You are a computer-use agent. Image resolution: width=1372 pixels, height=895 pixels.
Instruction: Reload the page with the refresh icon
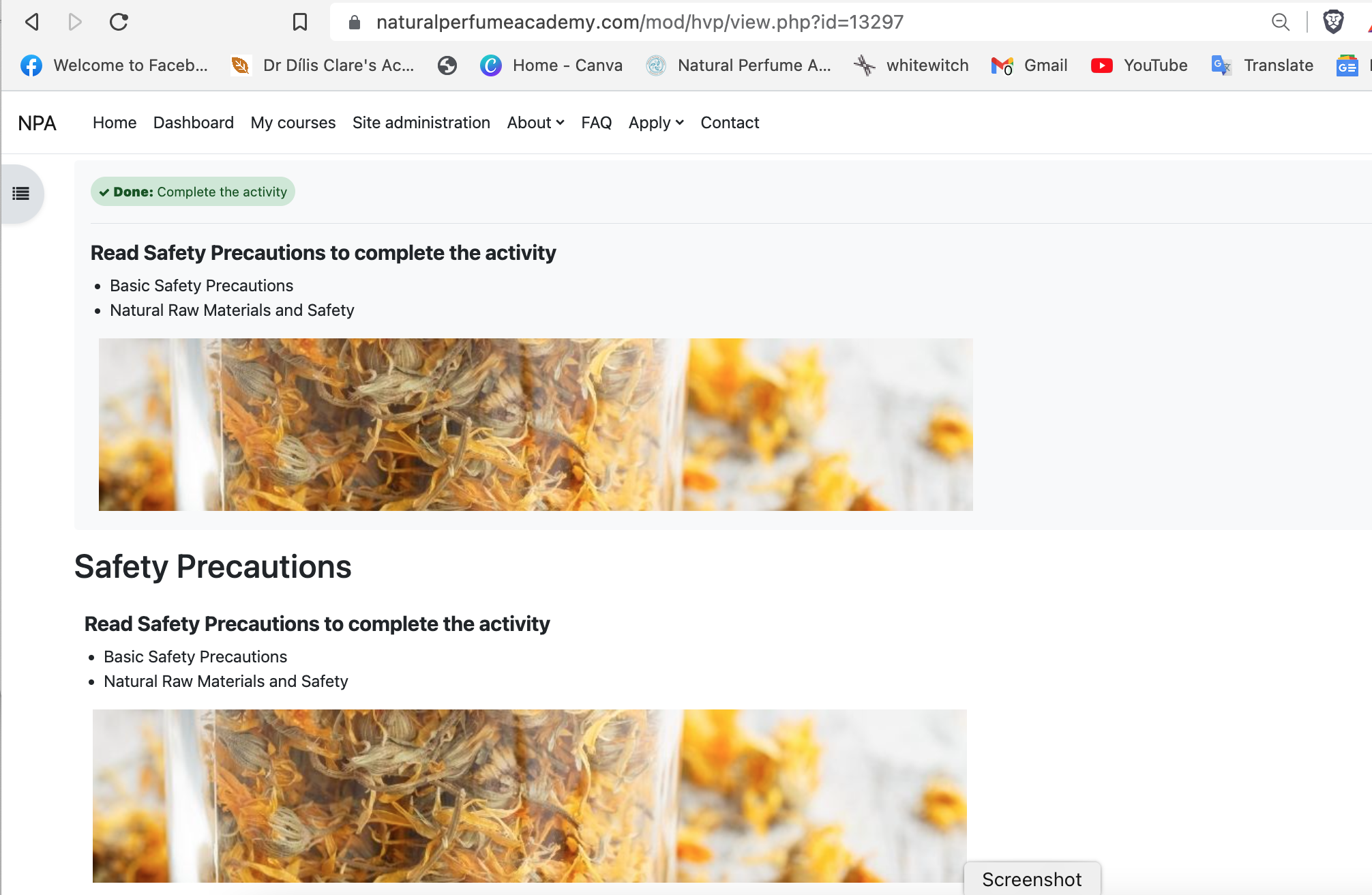pyautogui.click(x=119, y=22)
